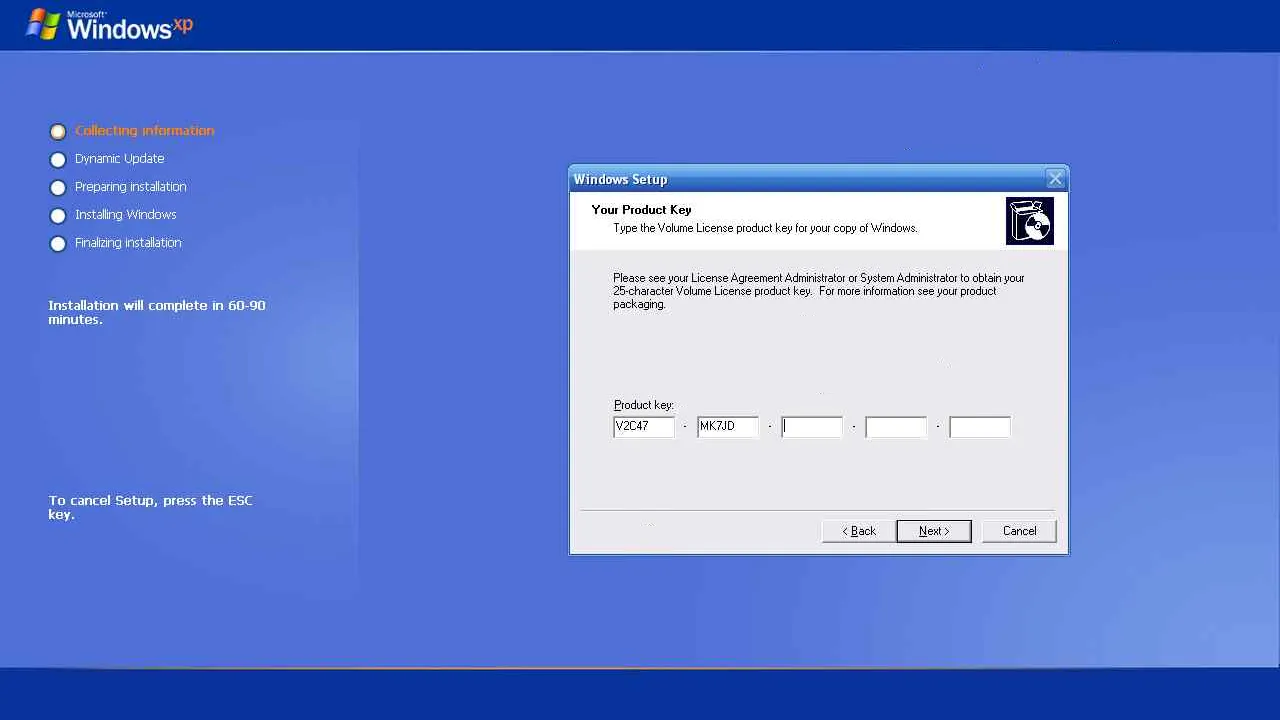Click the 'Your Product Key' heading
Image resolution: width=1280 pixels, height=720 pixels.
tap(642, 210)
